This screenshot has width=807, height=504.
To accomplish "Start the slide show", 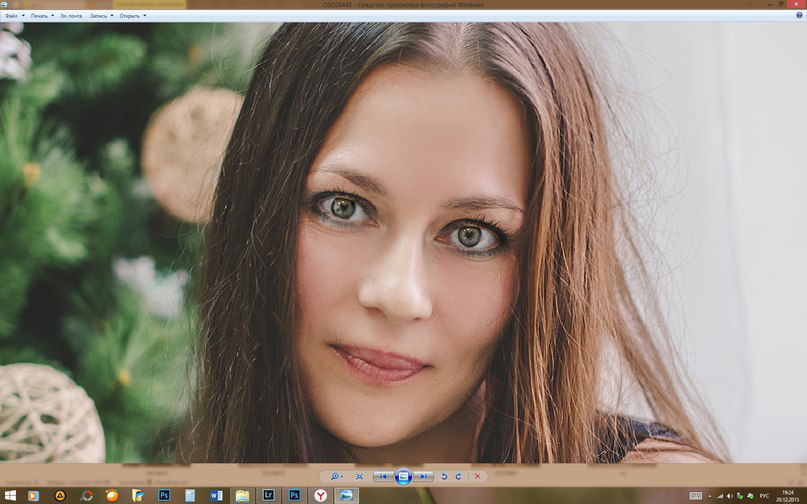I will tap(403, 477).
